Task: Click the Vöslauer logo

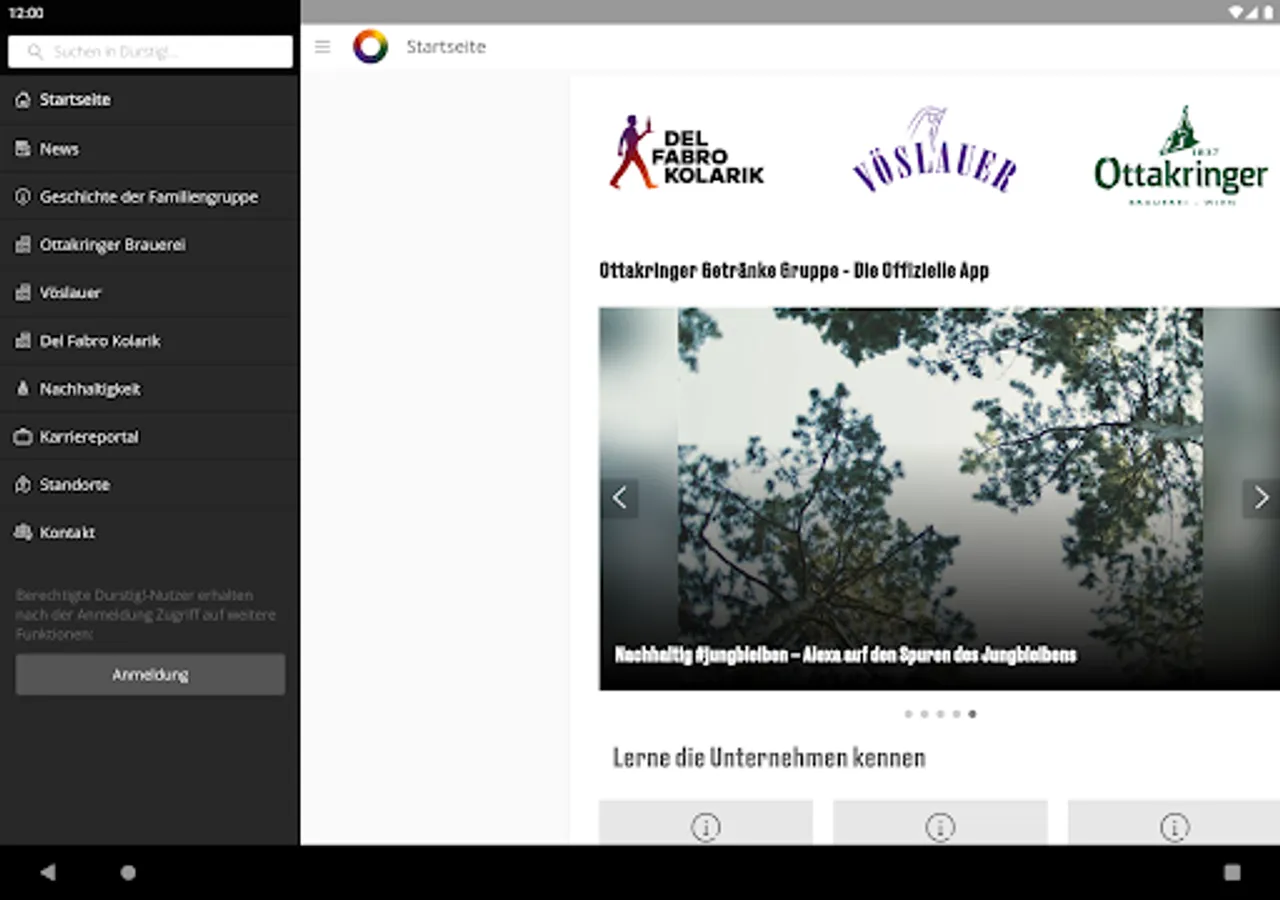Action: tap(934, 150)
